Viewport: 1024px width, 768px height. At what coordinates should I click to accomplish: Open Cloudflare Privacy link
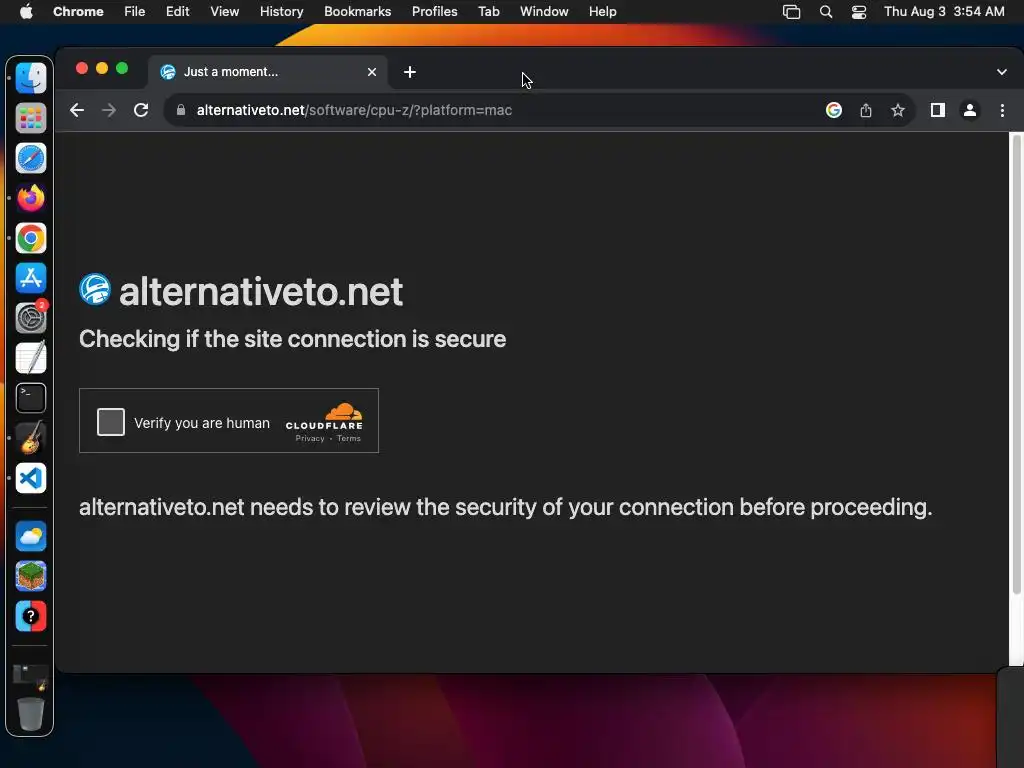[x=310, y=438]
